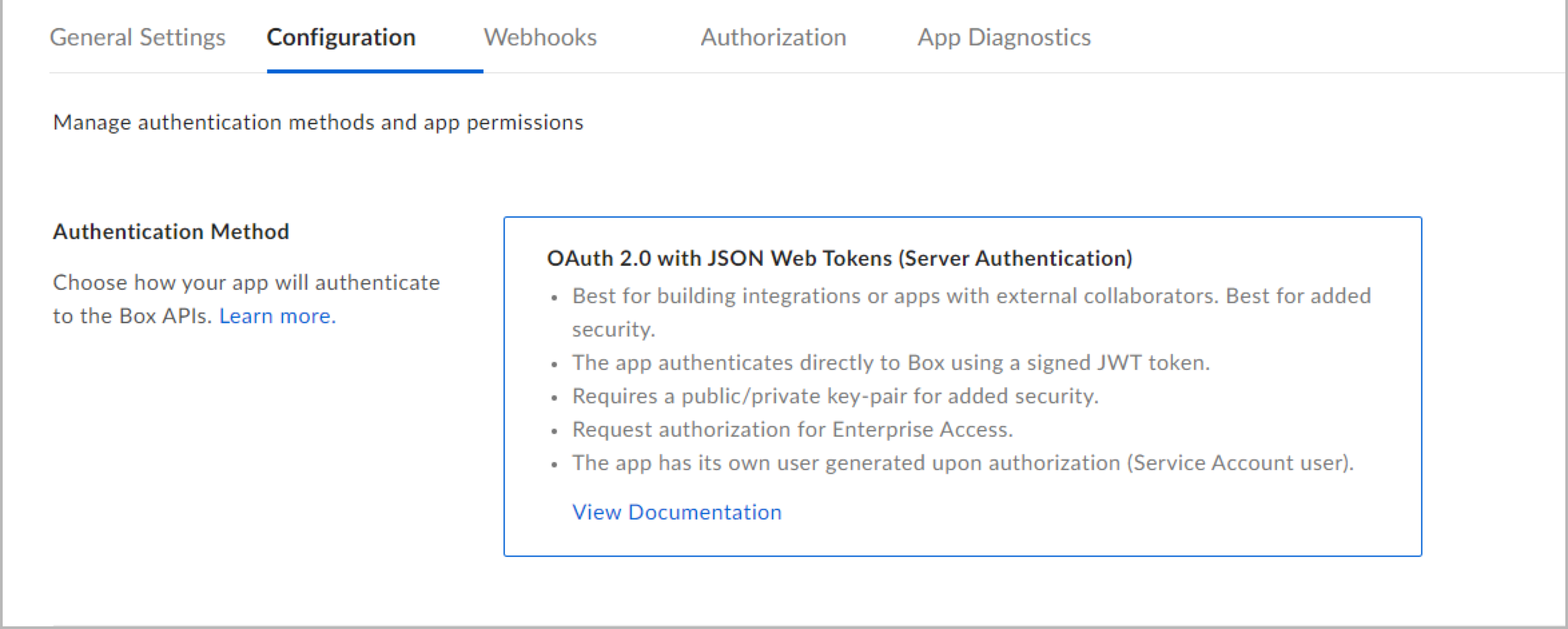Image resolution: width=1568 pixels, height=629 pixels.
Task: Click the Enterprise Access authorization bullet
Action: coord(792,429)
